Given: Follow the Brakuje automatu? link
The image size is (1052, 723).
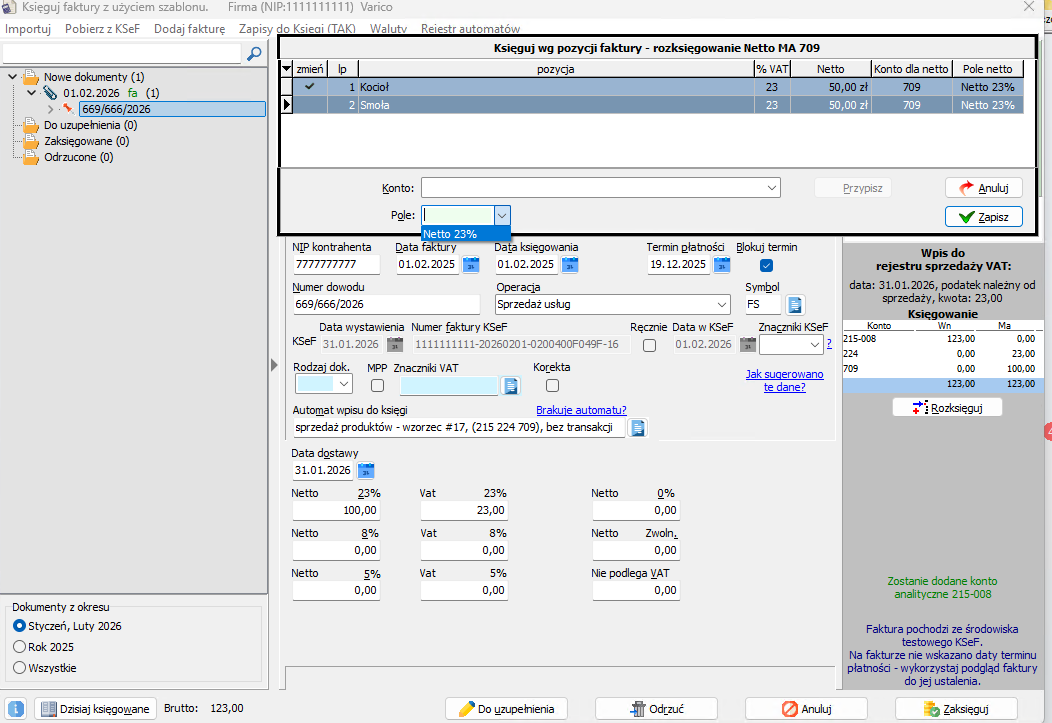Looking at the screenshot, I should coord(581,410).
